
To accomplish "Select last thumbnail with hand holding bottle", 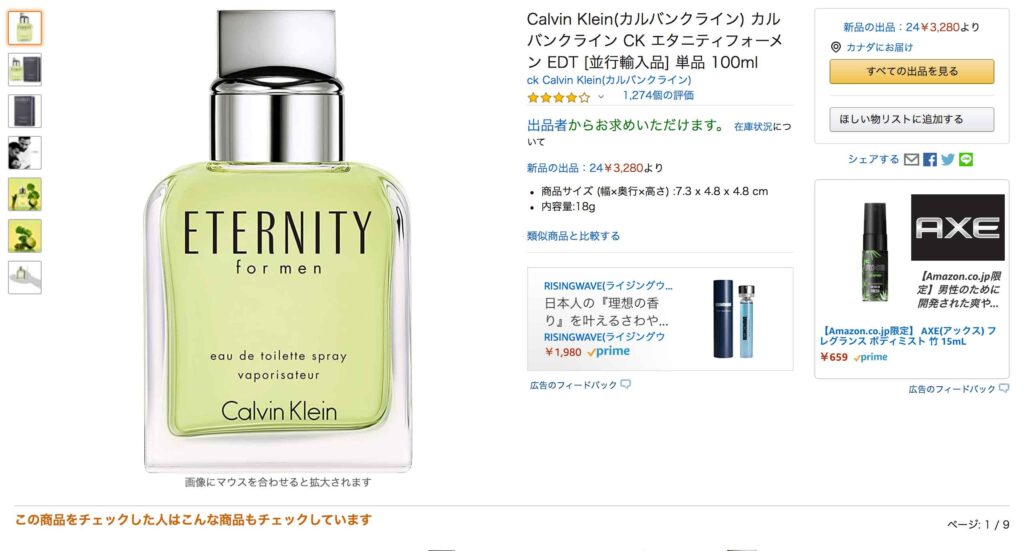I will point(25,277).
